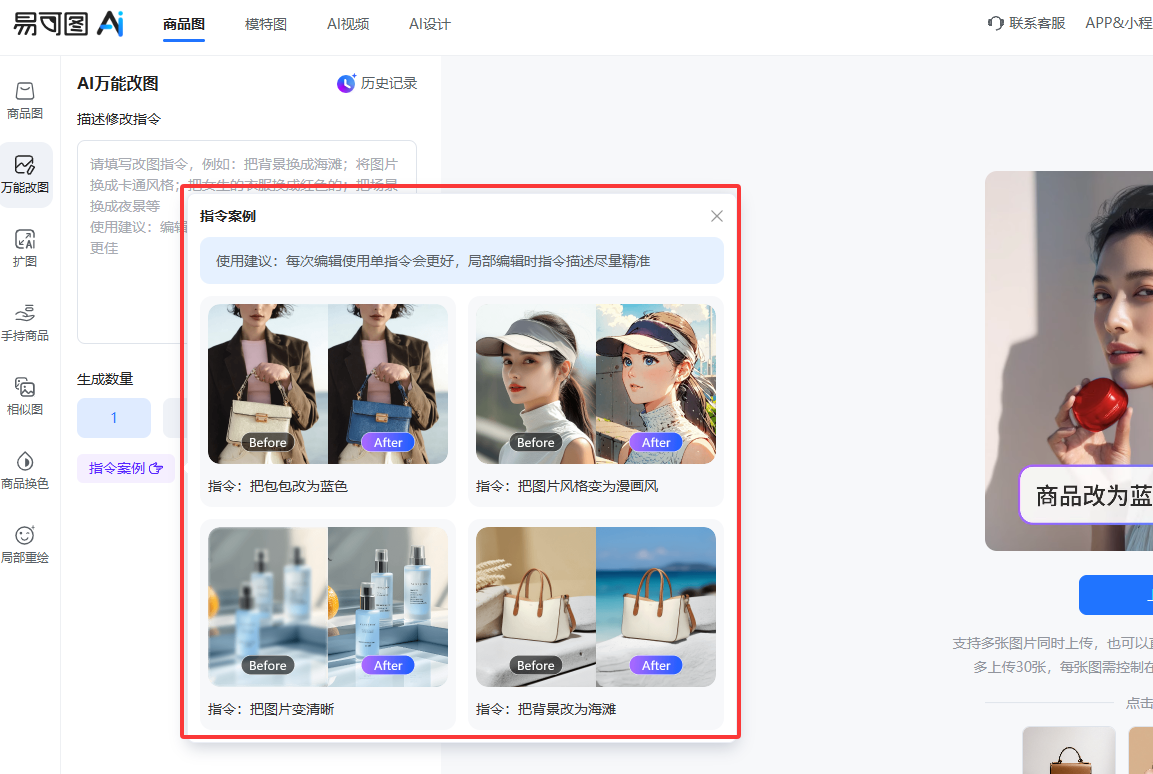Open 历史记录 history clock icon
Image resolution: width=1153 pixels, height=774 pixels.
(346, 84)
